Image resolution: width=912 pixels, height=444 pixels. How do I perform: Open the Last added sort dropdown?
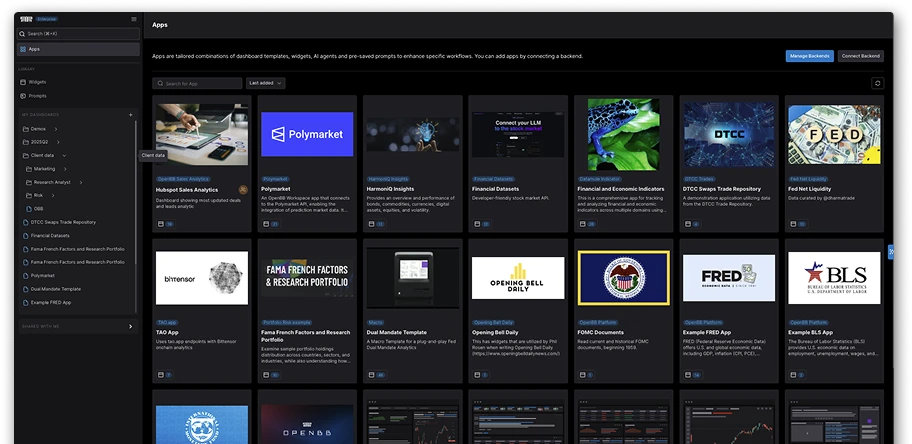click(x=265, y=83)
